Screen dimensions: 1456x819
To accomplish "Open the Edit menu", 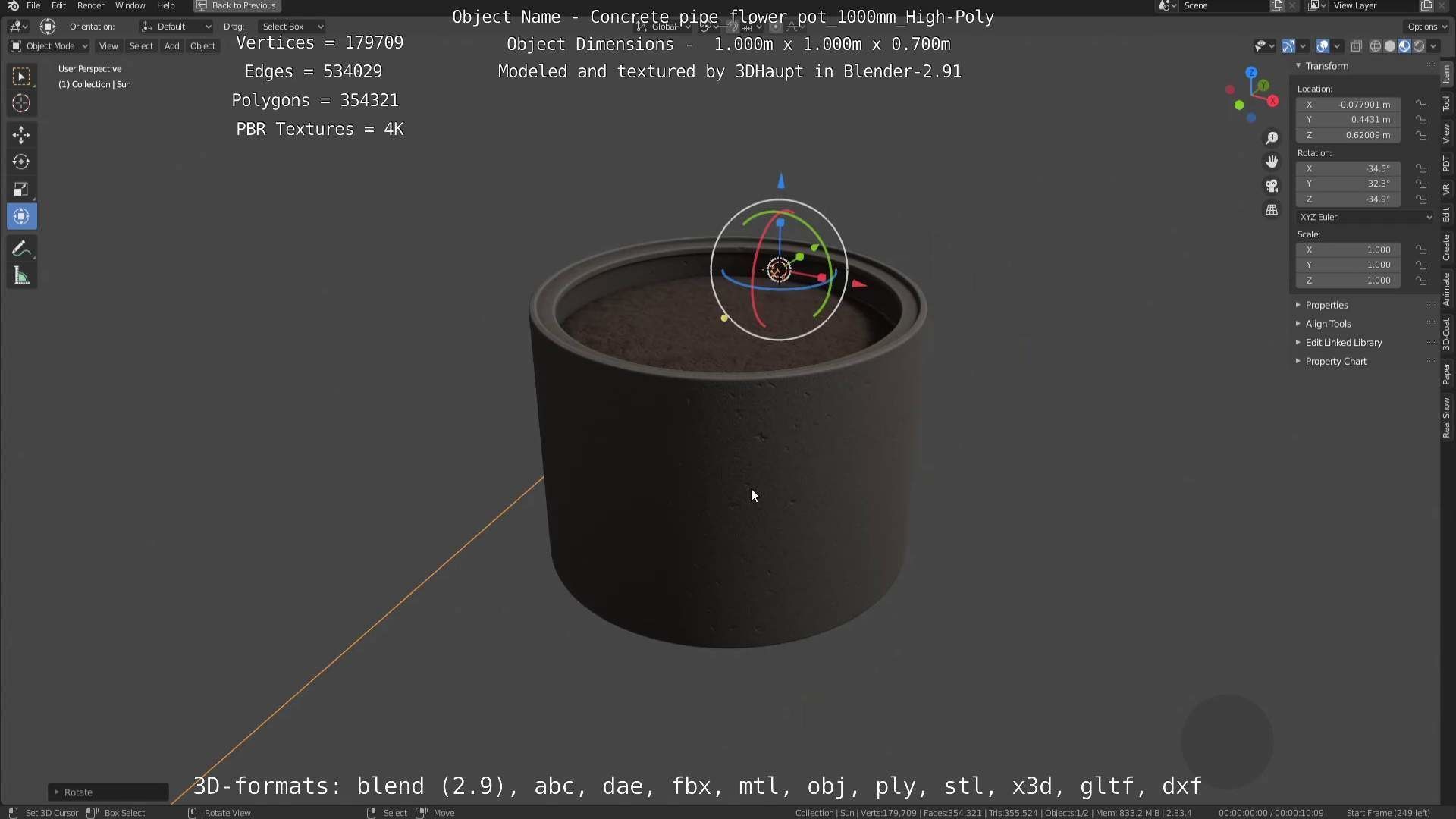I will tap(58, 5).
